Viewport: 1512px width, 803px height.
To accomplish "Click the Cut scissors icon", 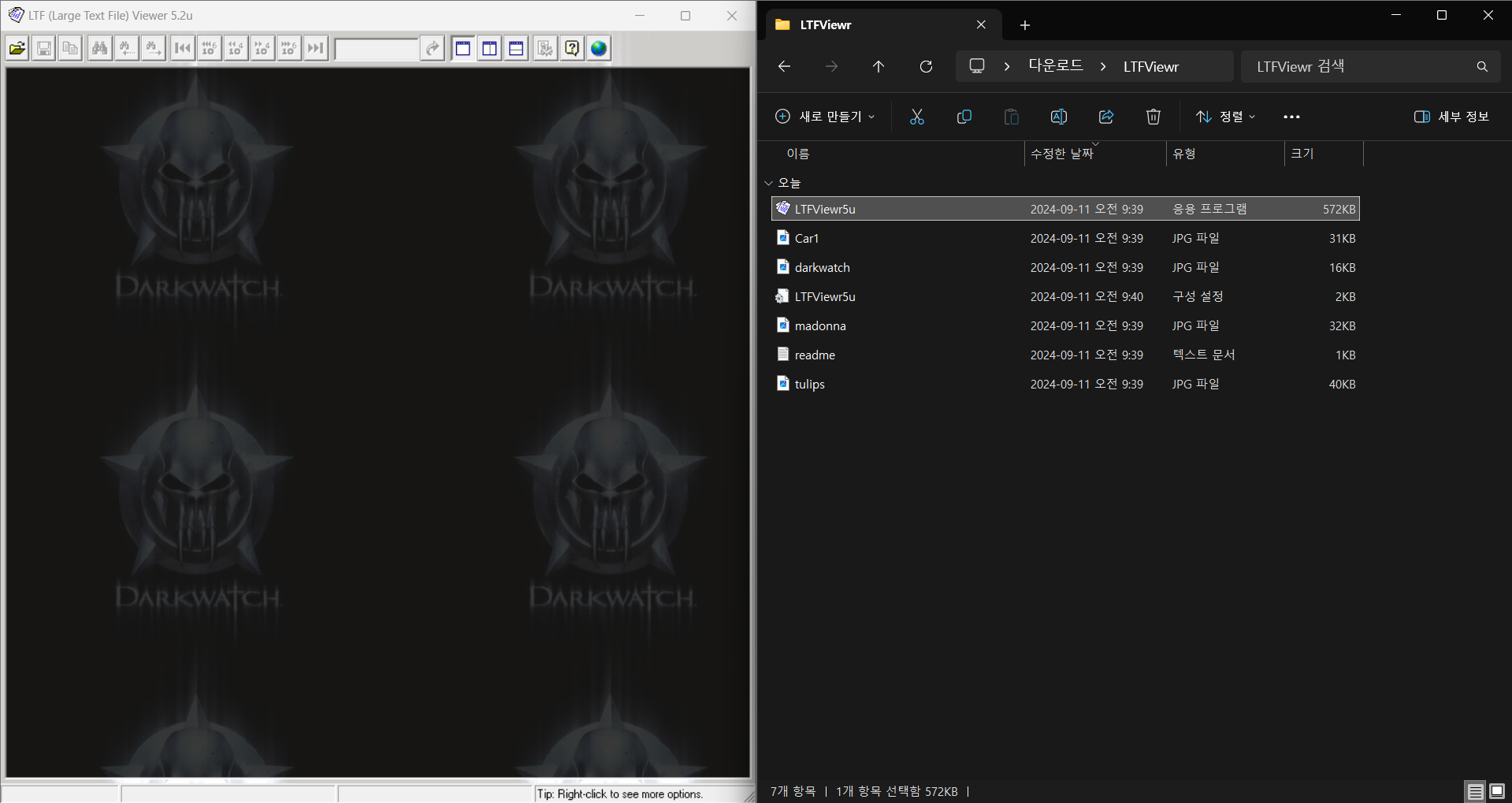I will point(917,117).
